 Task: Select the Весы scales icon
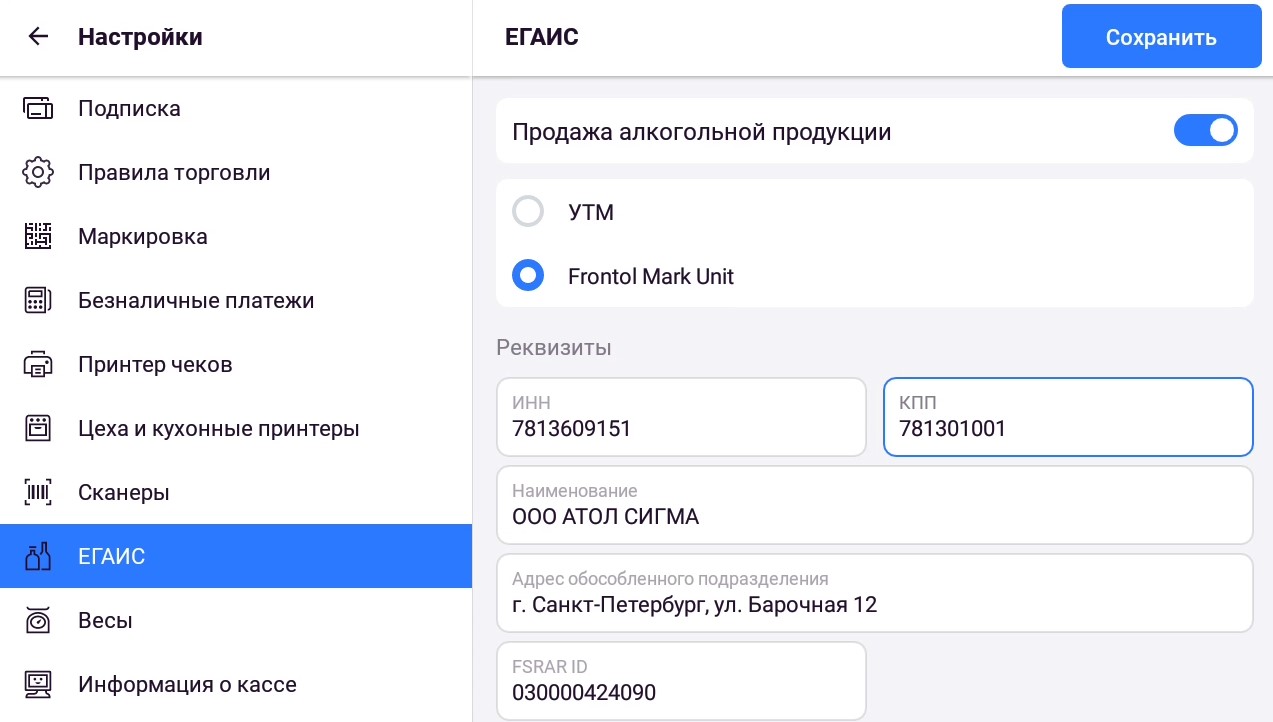tap(38, 620)
